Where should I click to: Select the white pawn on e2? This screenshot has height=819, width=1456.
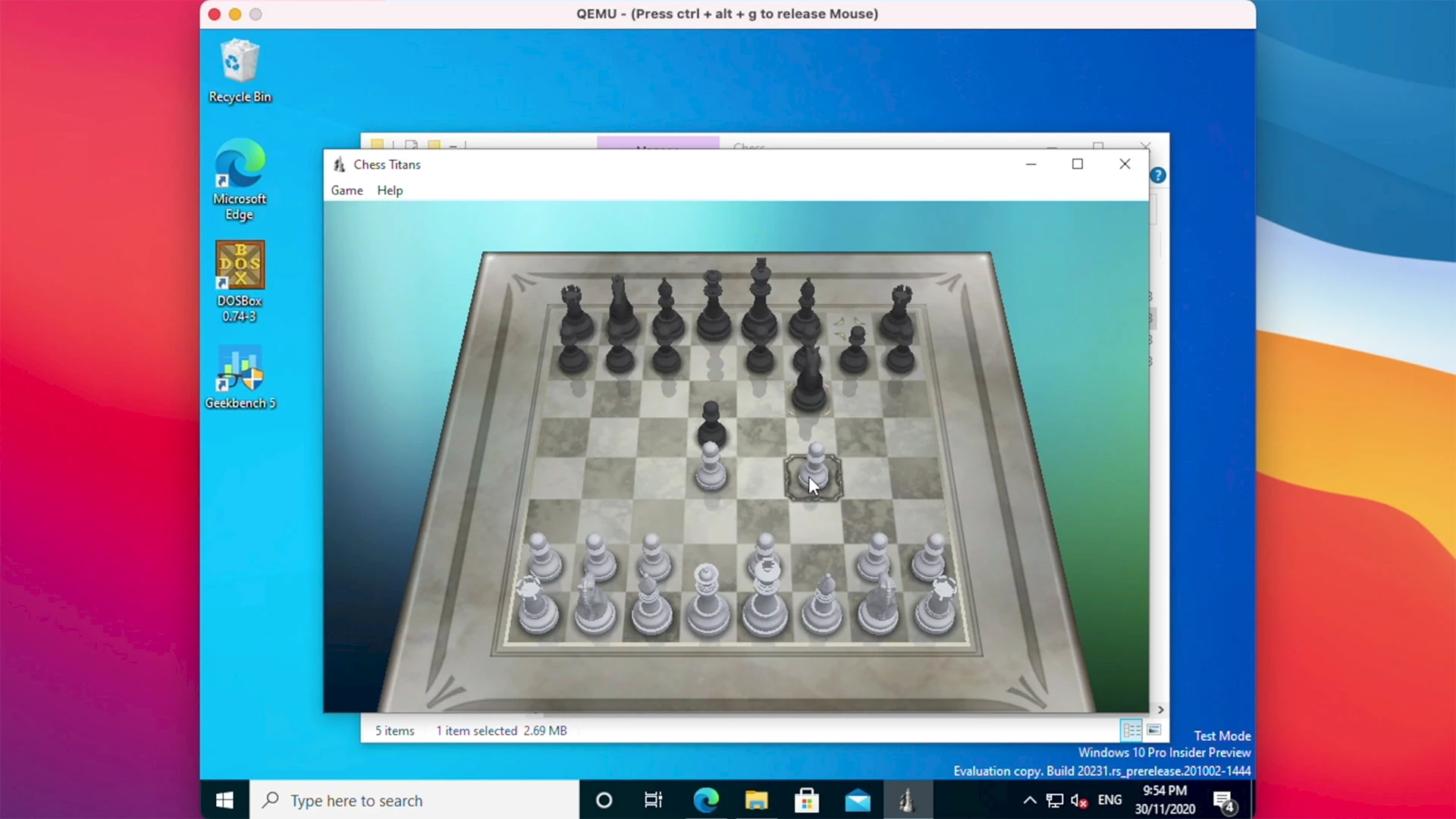(x=765, y=551)
